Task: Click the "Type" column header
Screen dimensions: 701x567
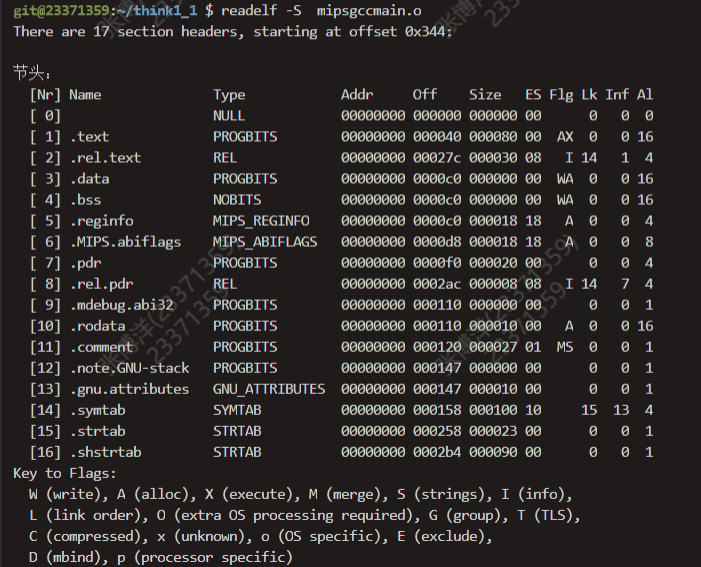Action: click(x=229, y=94)
